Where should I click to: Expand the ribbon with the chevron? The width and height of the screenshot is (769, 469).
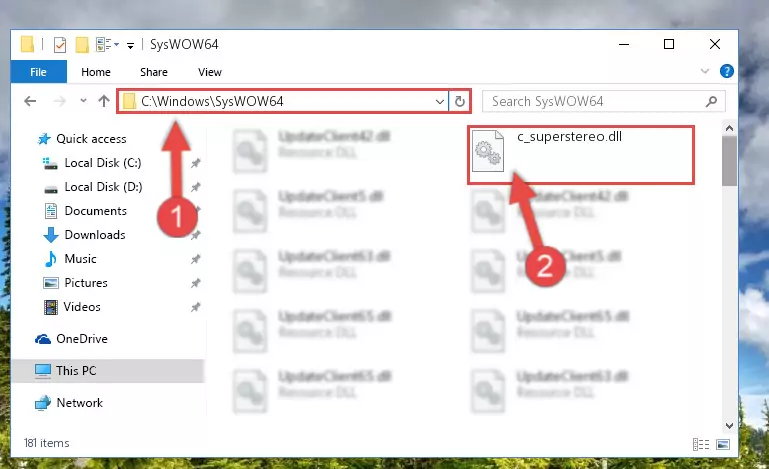705,71
